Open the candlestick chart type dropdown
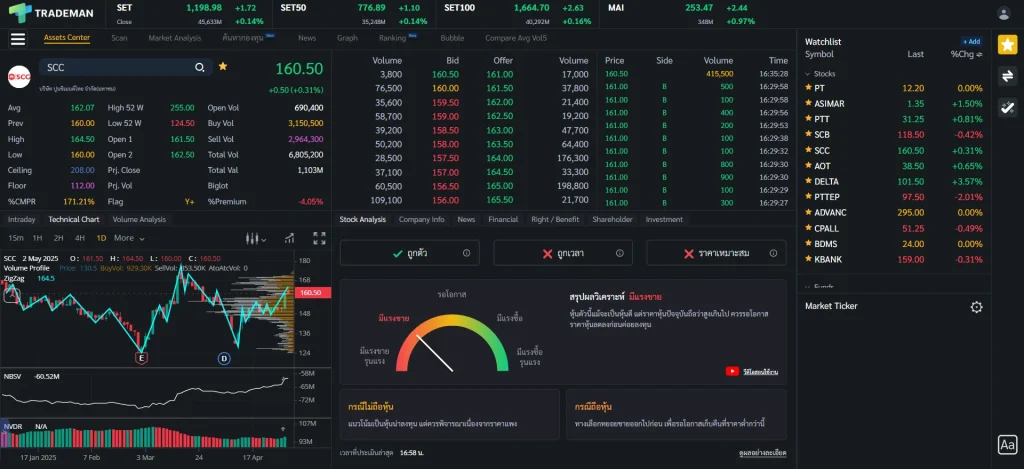1024x469 pixels. [x=256, y=238]
